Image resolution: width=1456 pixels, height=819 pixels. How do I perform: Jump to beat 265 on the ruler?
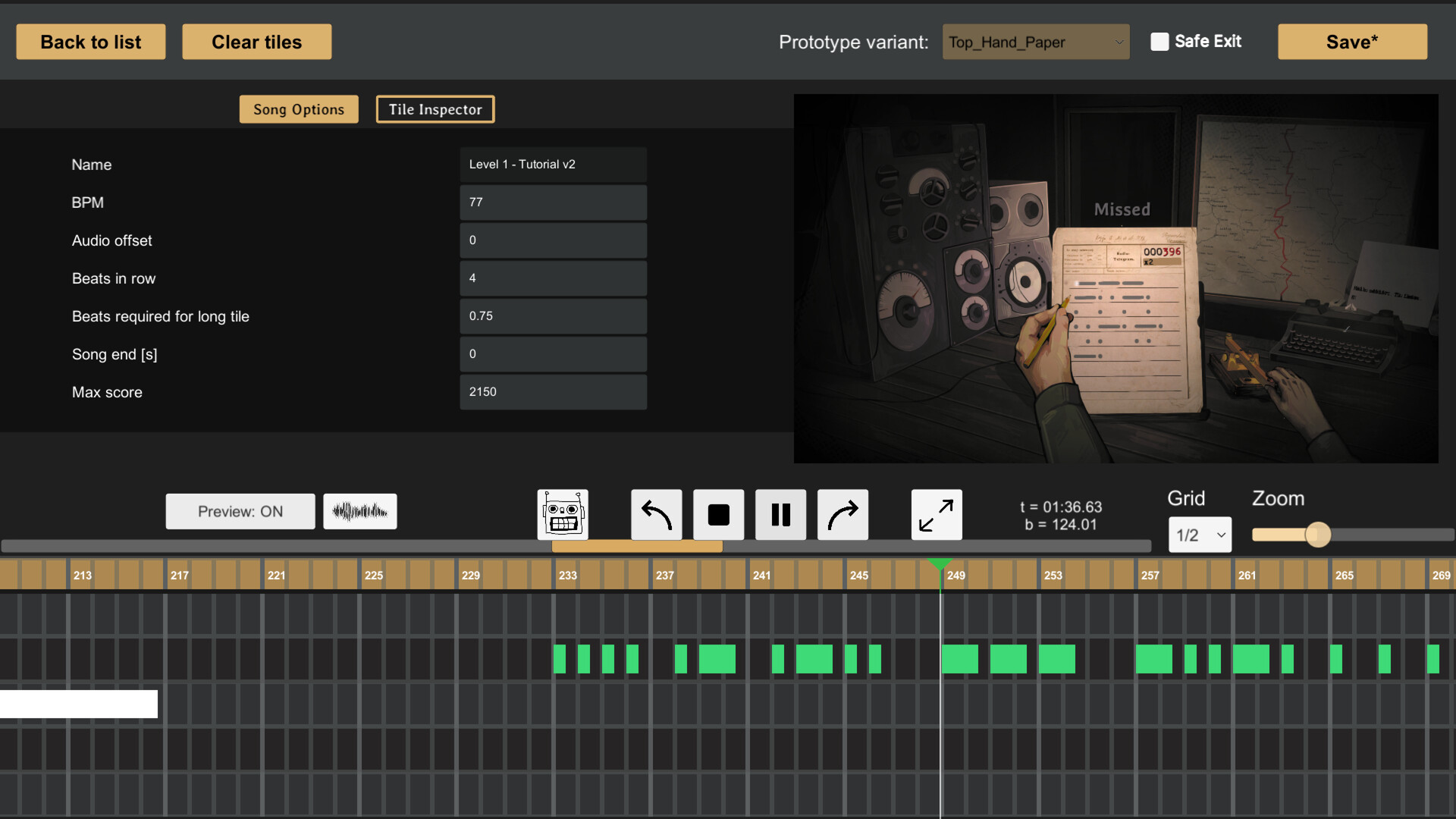click(1344, 575)
